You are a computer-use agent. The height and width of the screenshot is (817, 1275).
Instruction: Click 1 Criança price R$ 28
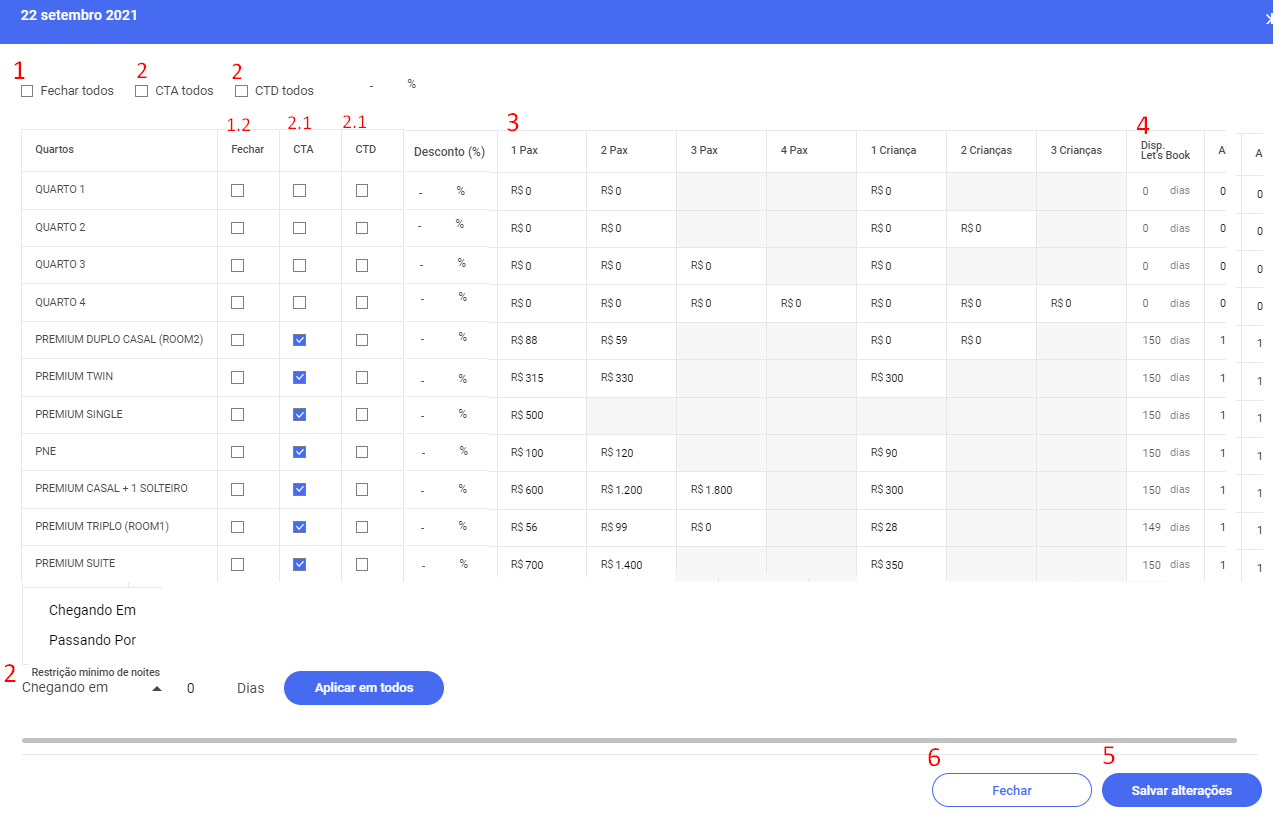point(884,527)
